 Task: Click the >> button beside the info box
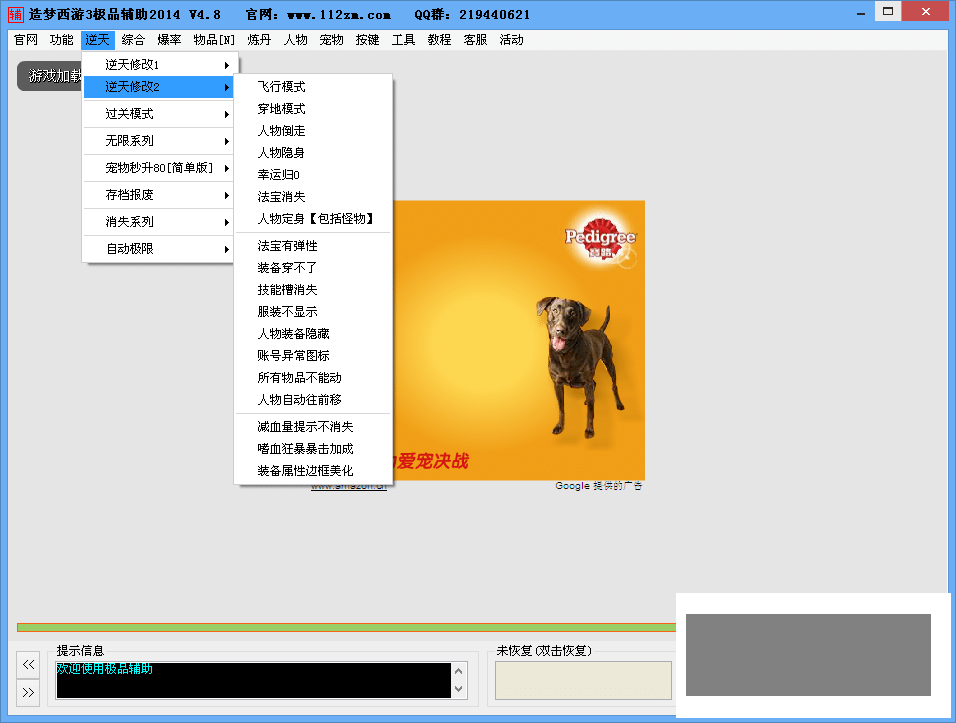(x=28, y=692)
